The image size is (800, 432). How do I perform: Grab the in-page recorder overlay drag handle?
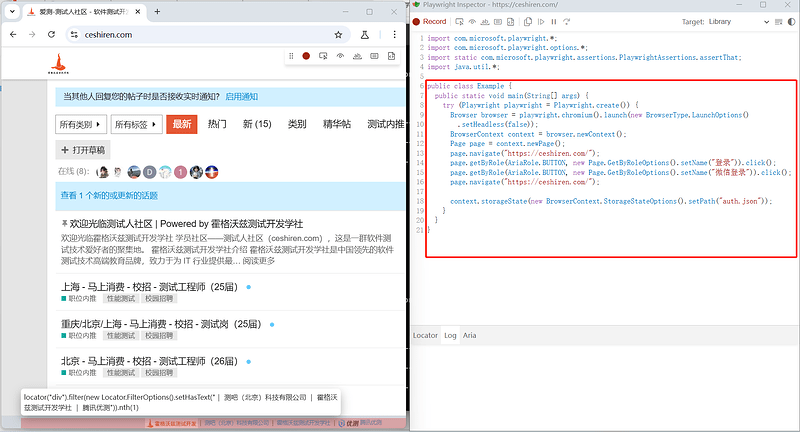[291, 56]
